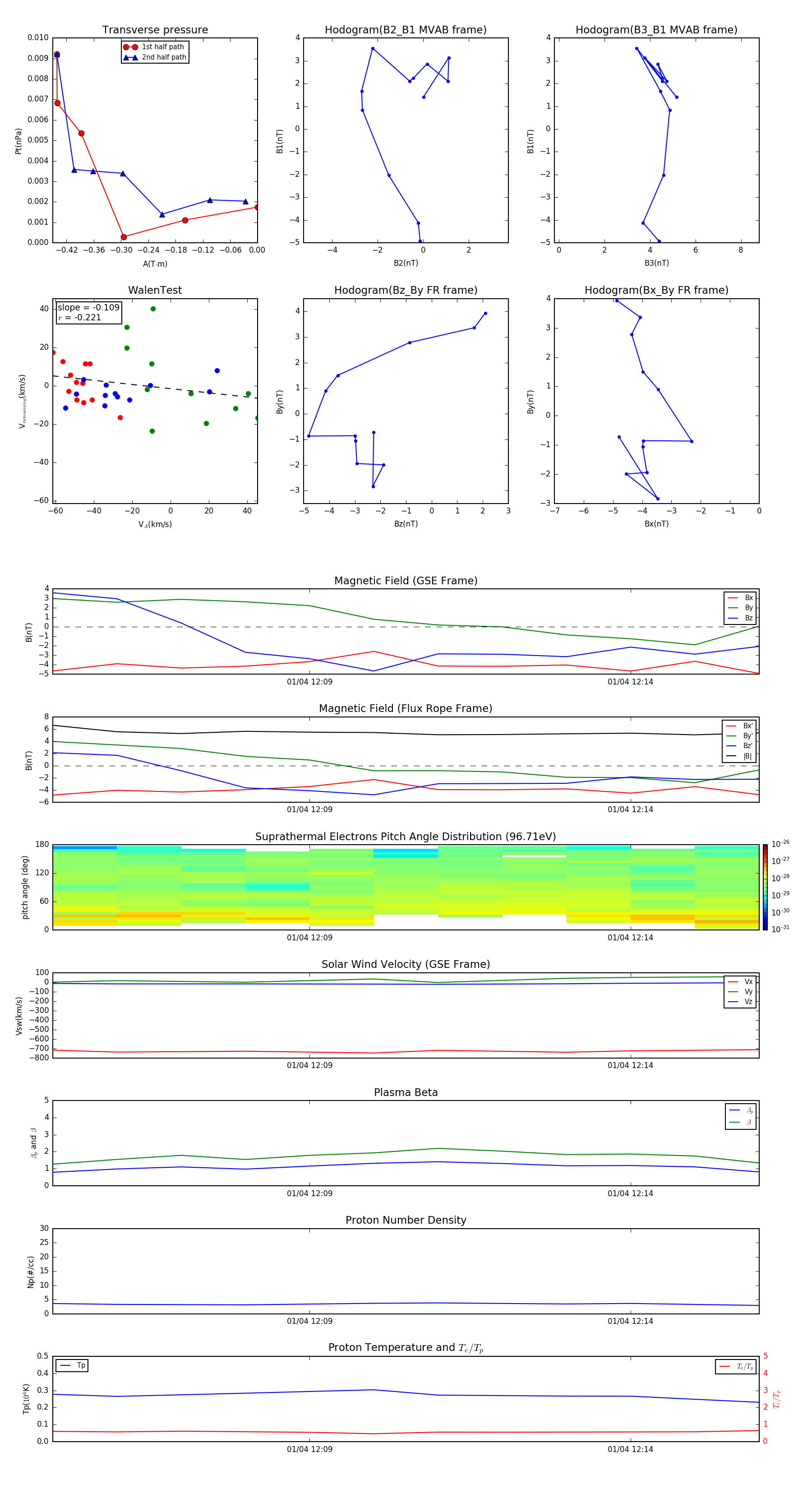Select the |B| entry in the Flux Rope legend
812x1489 pixels.
click(740, 756)
